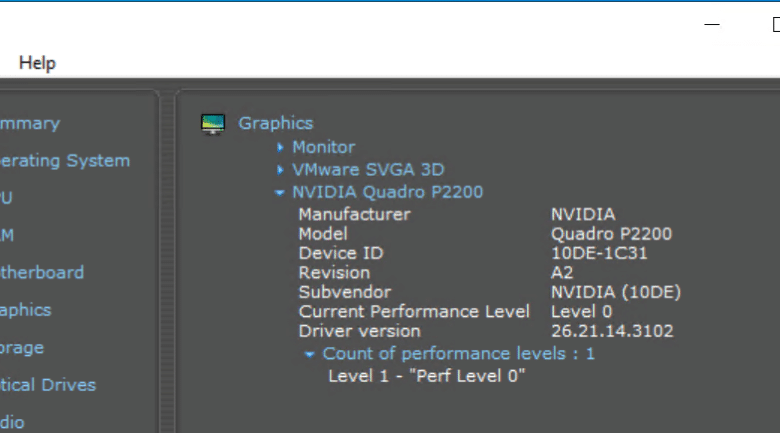Select Count of performance levels : 1
The image size is (780, 433).
(459, 354)
